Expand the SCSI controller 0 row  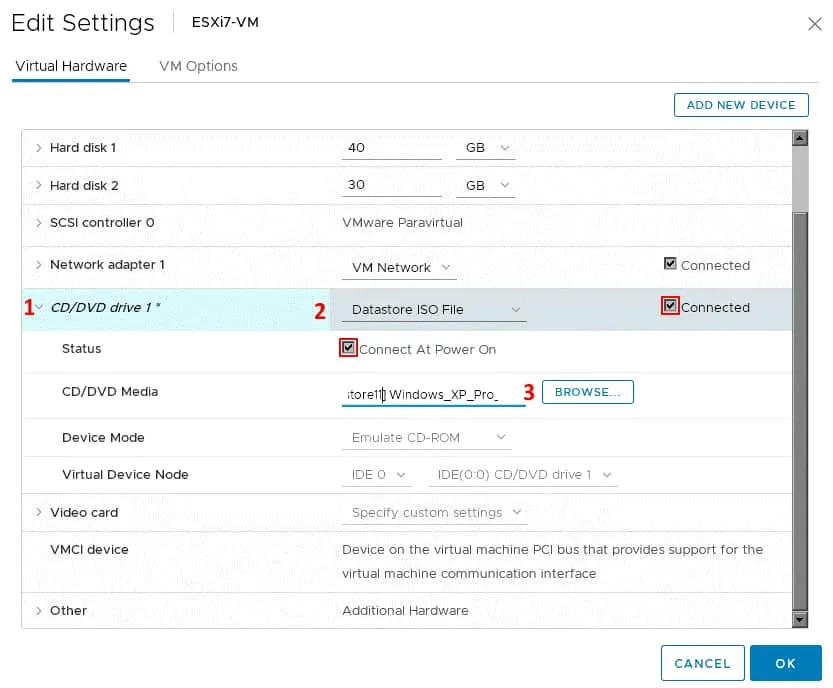39,223
